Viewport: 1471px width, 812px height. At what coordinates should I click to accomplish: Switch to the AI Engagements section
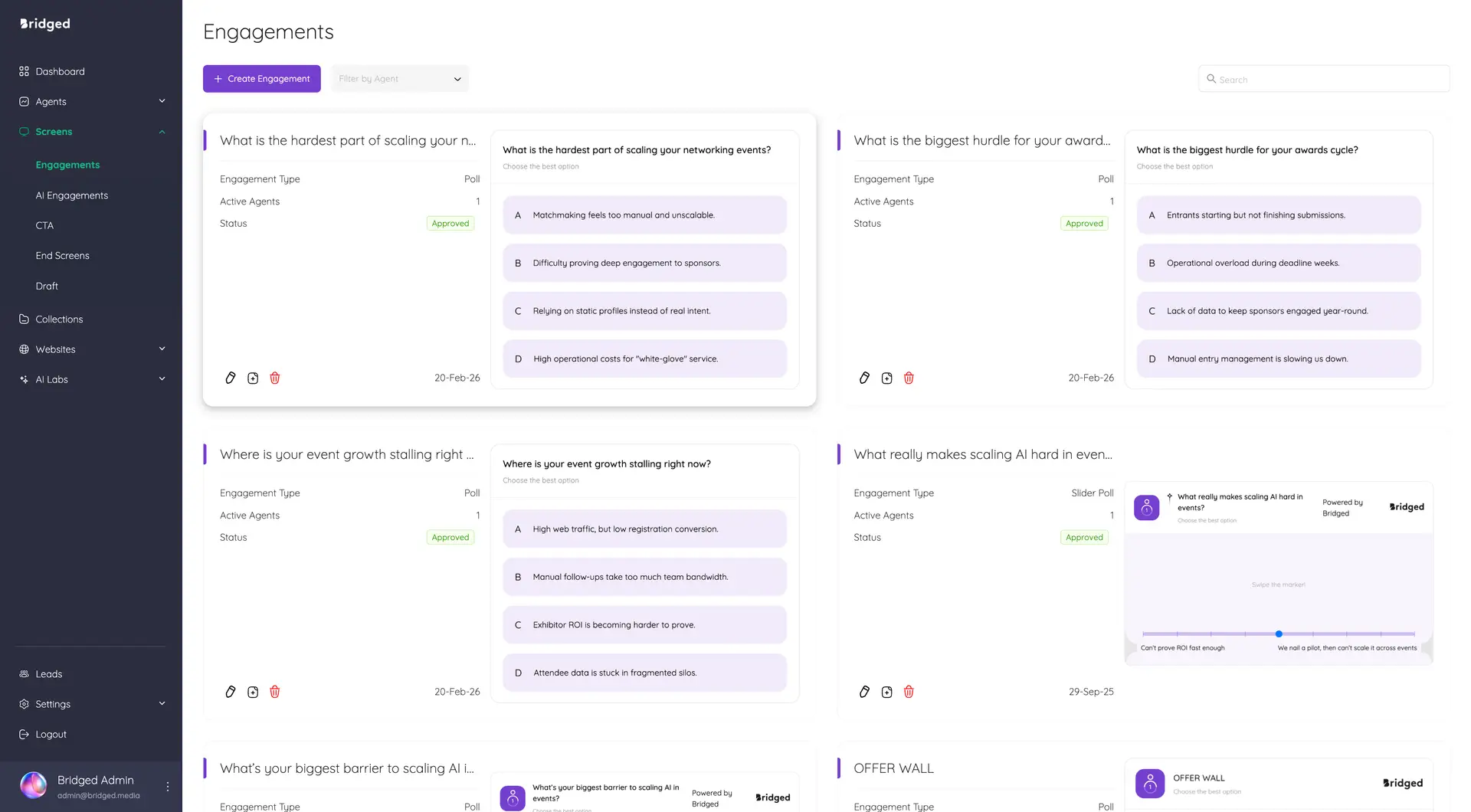click(72, 195)
